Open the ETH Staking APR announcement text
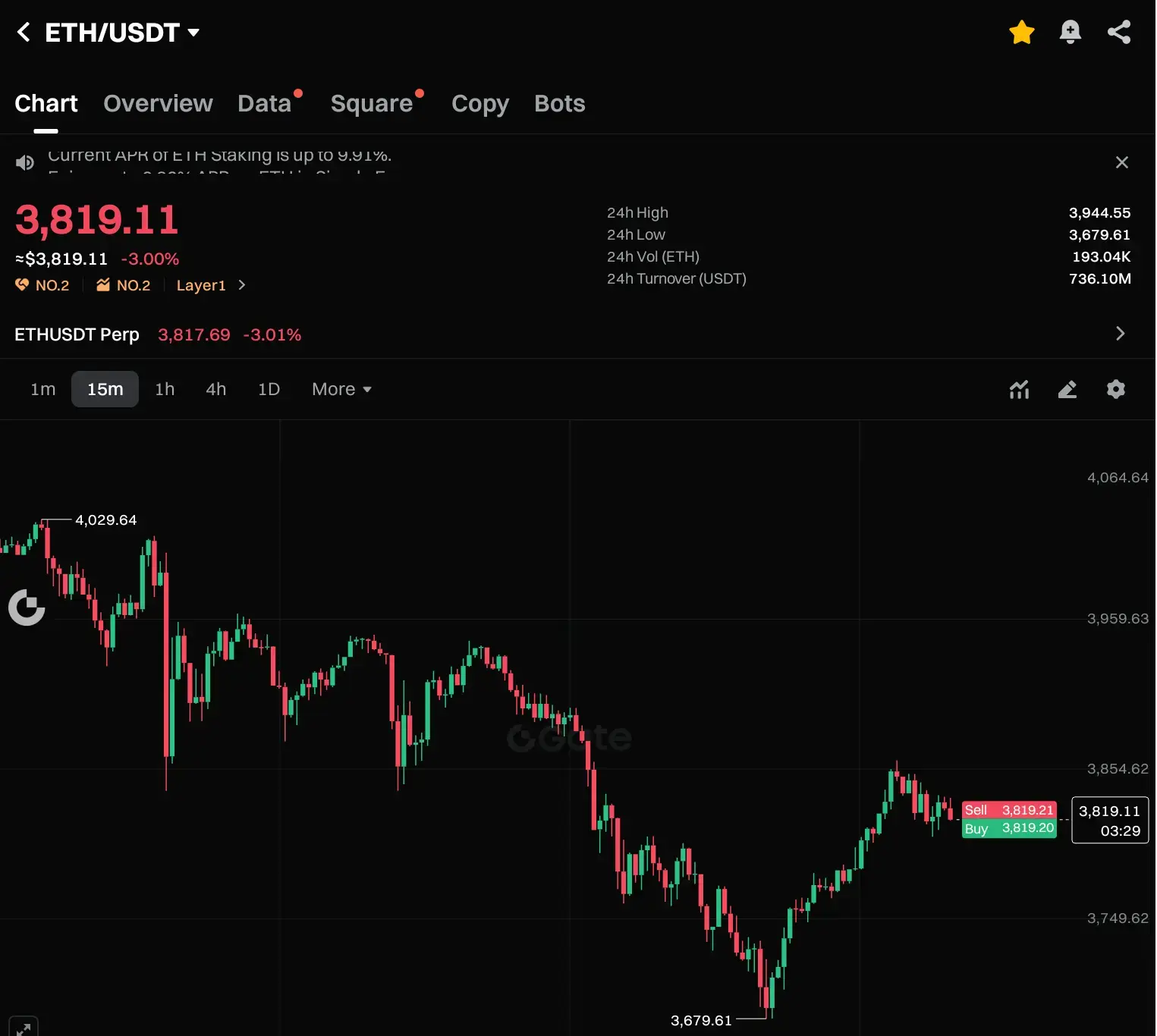Viewport: 1157px width, 1036px height. tap(220, 158)
